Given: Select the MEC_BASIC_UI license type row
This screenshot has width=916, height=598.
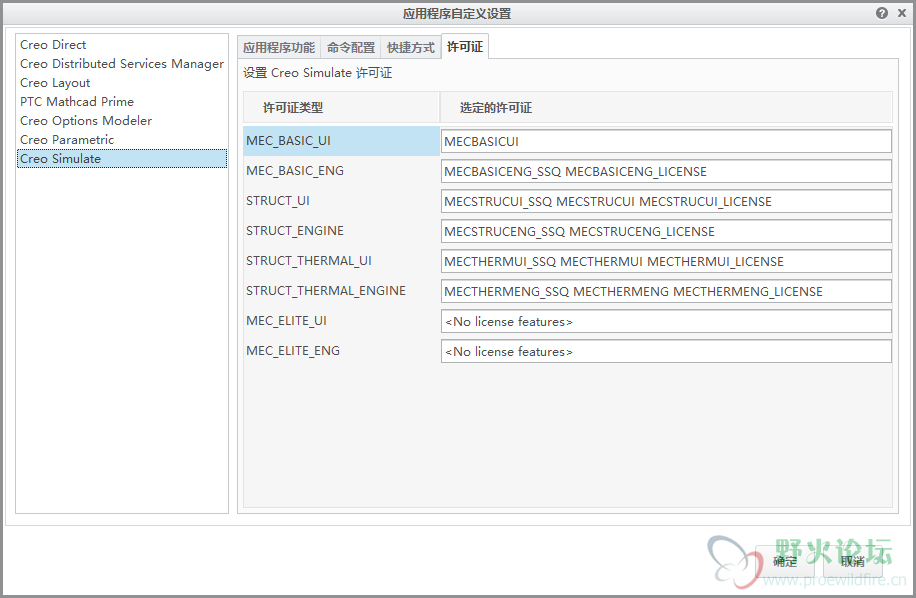Looking at the screenshot, I should point(341,141).
